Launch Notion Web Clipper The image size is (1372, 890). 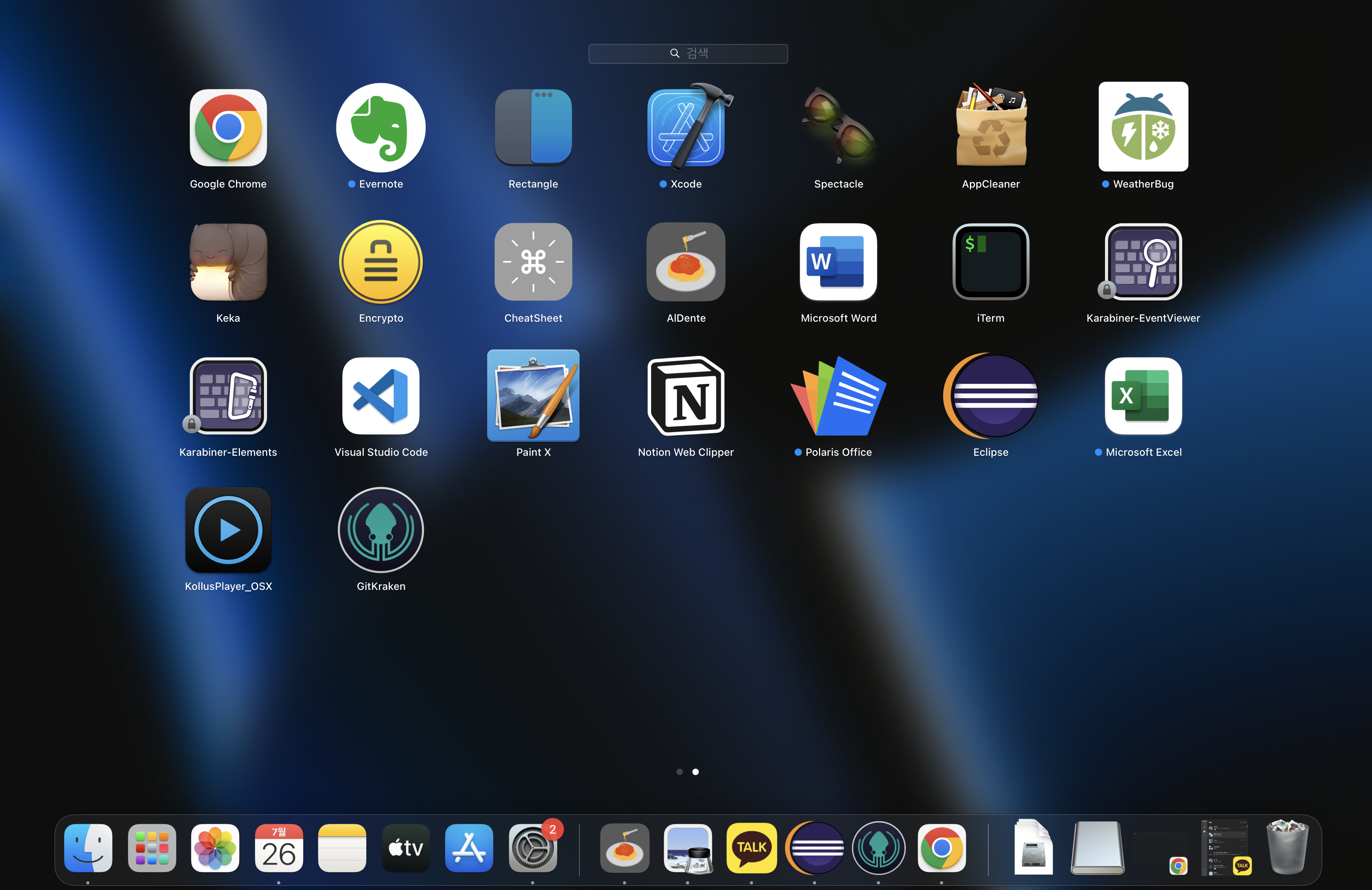[x=686, y=396]
